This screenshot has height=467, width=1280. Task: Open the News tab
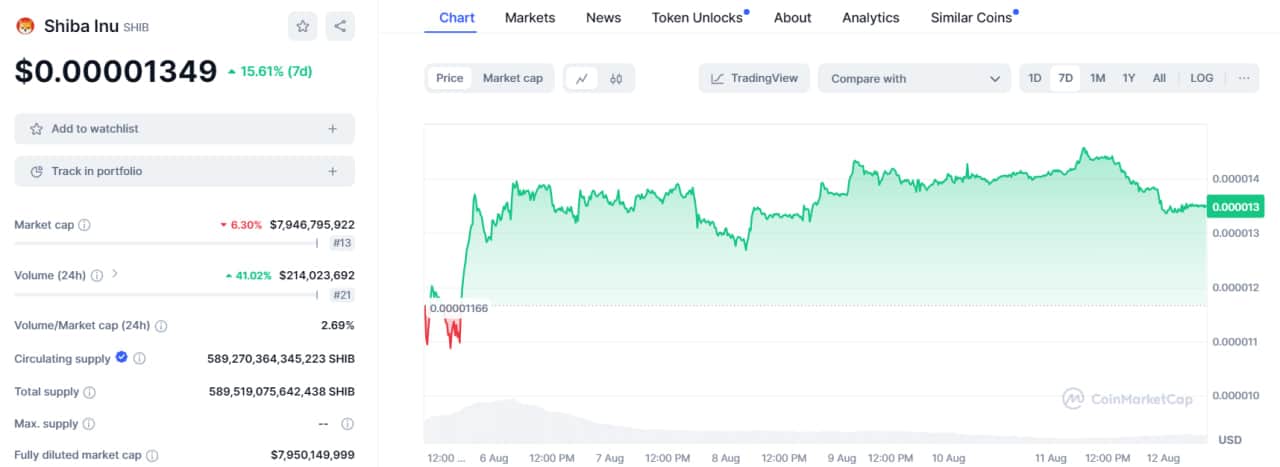[x=603, y=17]
